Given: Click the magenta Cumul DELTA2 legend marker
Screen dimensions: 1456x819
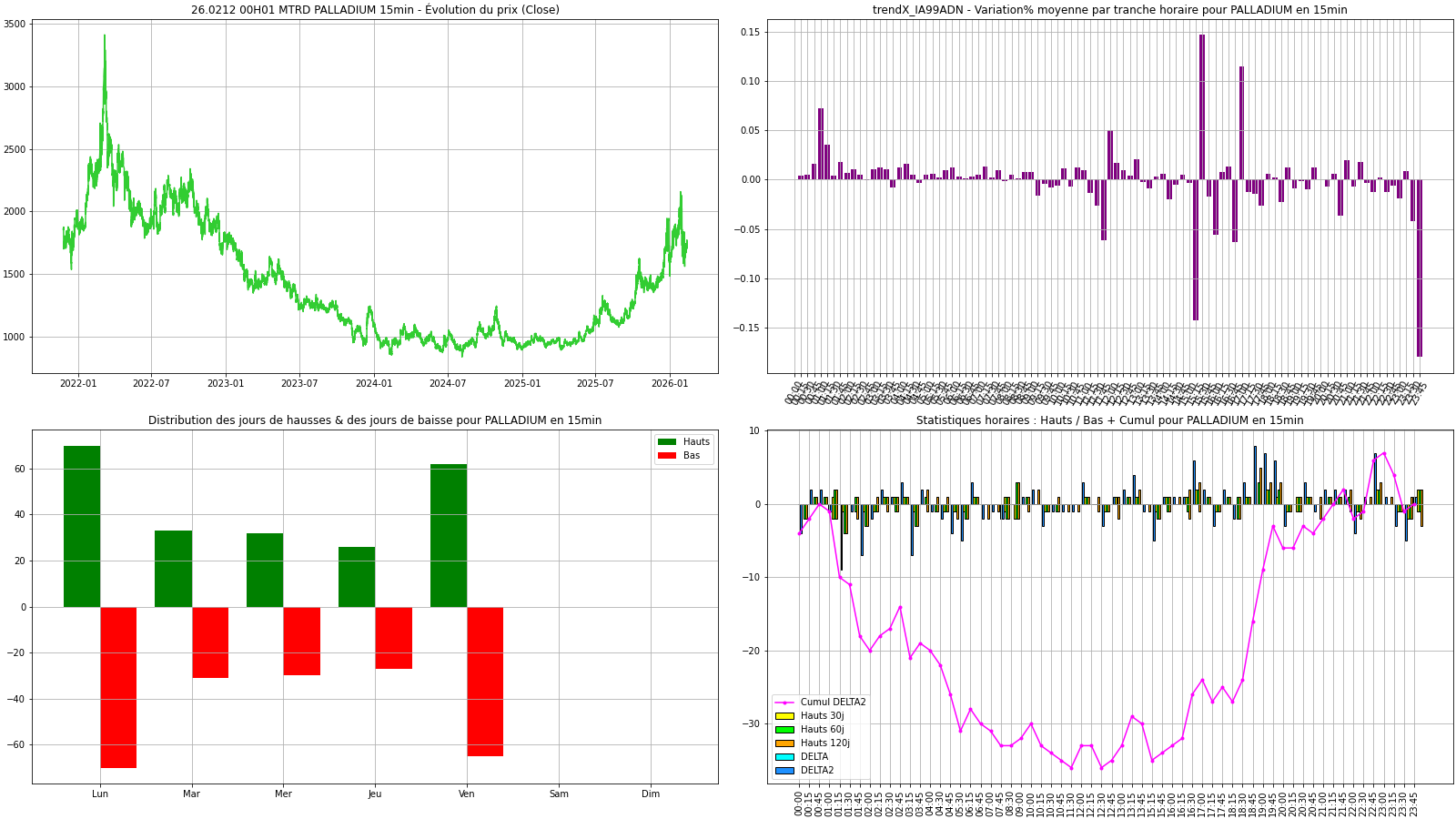Looking at the screenshot, I should tap(784, 703).
